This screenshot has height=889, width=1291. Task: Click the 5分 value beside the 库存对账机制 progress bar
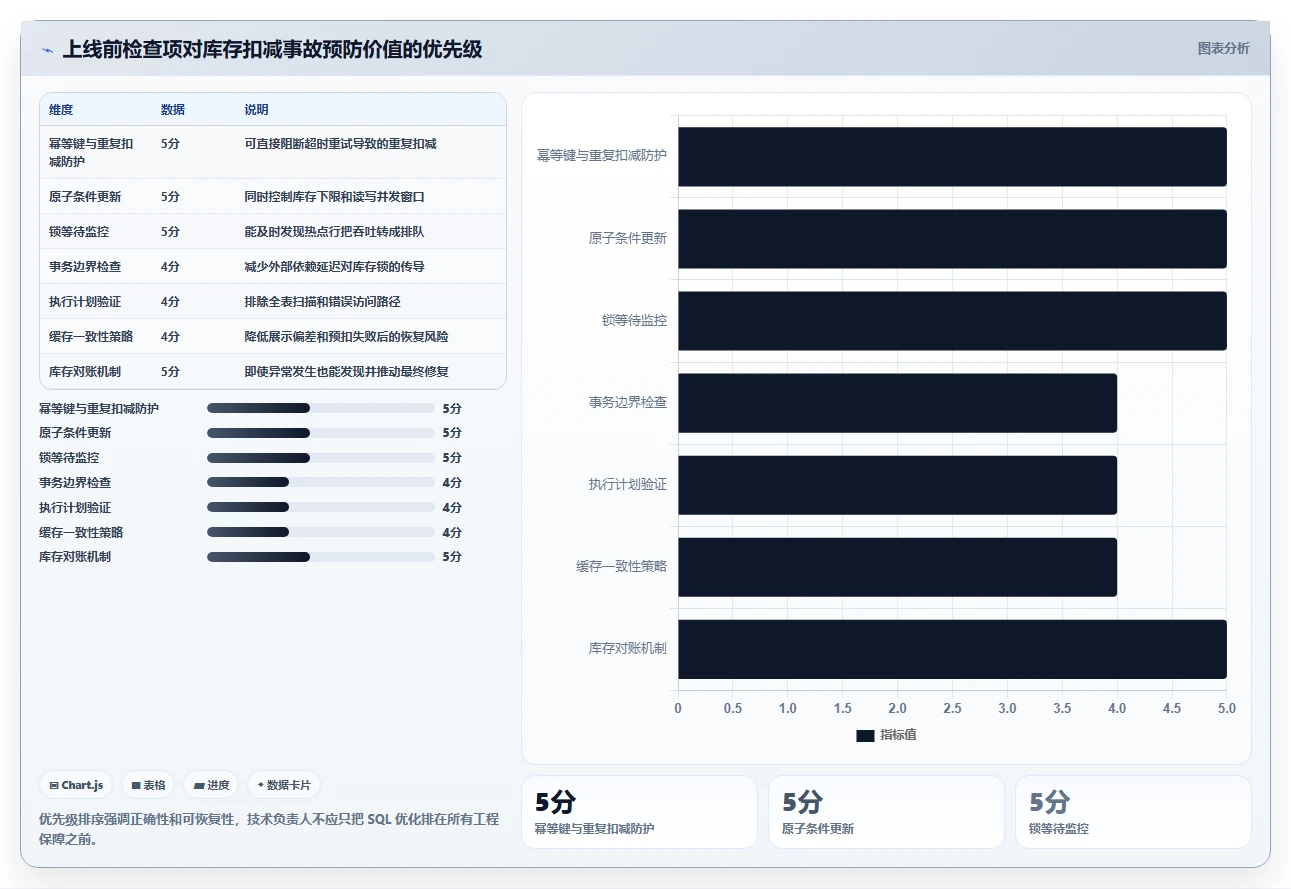[452, 557]
